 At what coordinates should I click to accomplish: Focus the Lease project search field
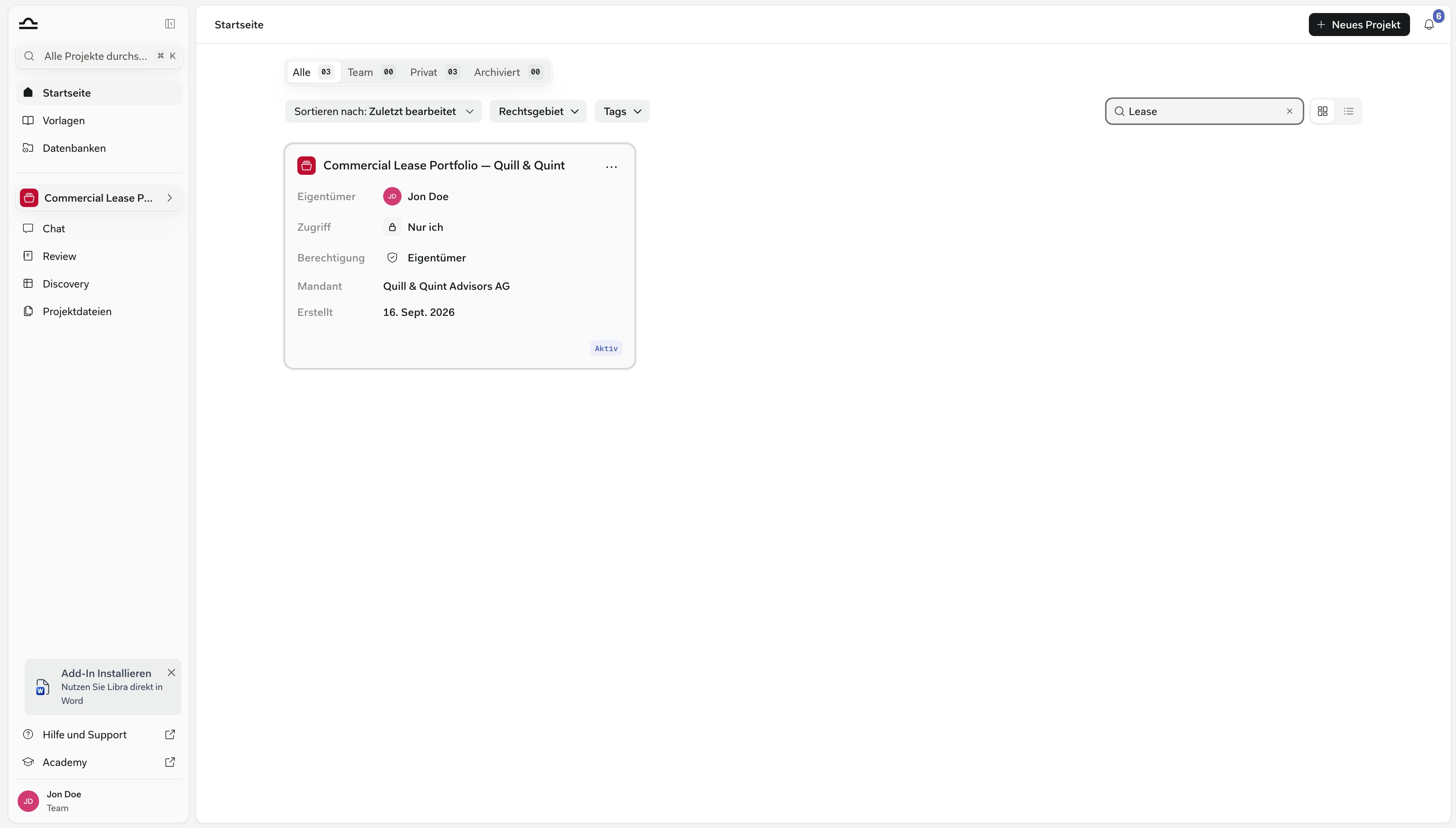(1204, 112)
